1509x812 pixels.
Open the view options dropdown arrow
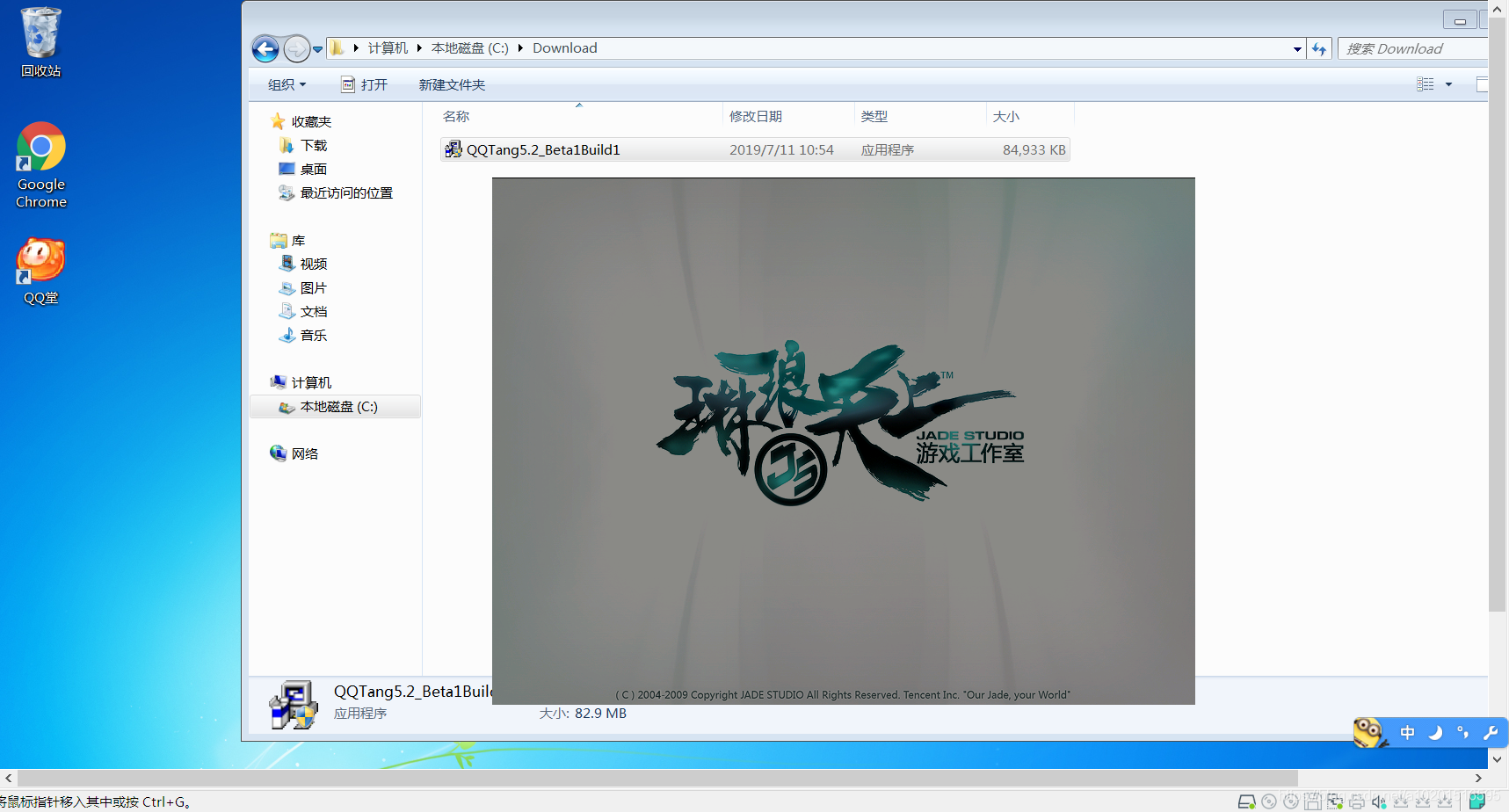tap(1448, 84)
